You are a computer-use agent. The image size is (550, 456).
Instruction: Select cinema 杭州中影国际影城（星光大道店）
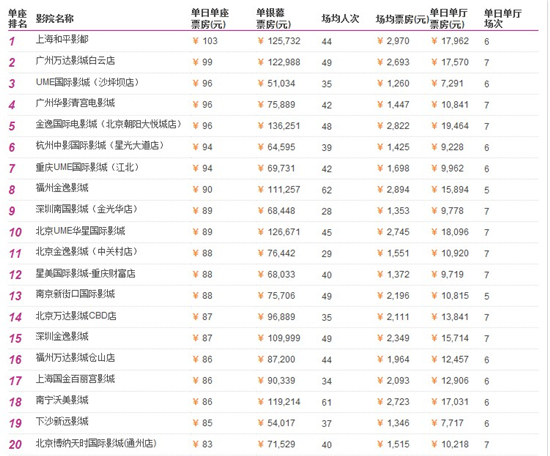(100, 145)
